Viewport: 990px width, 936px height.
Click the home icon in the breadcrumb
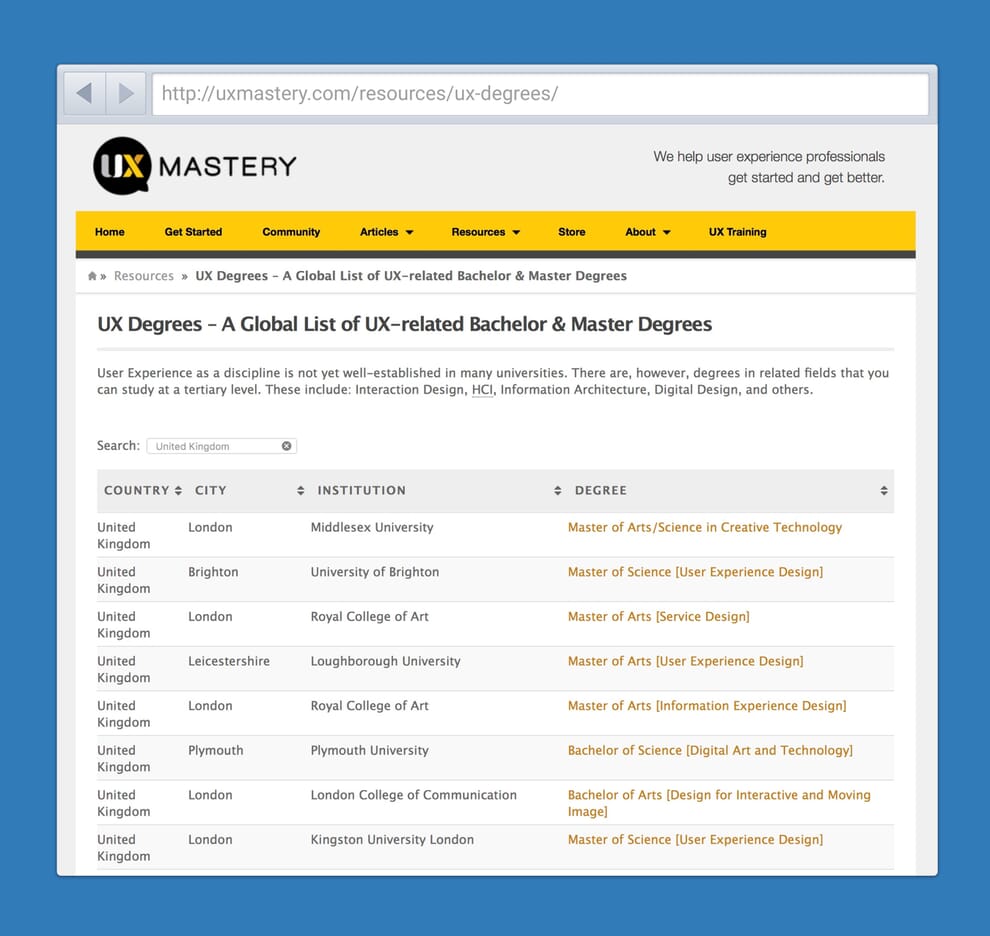(x=92, y=276)
